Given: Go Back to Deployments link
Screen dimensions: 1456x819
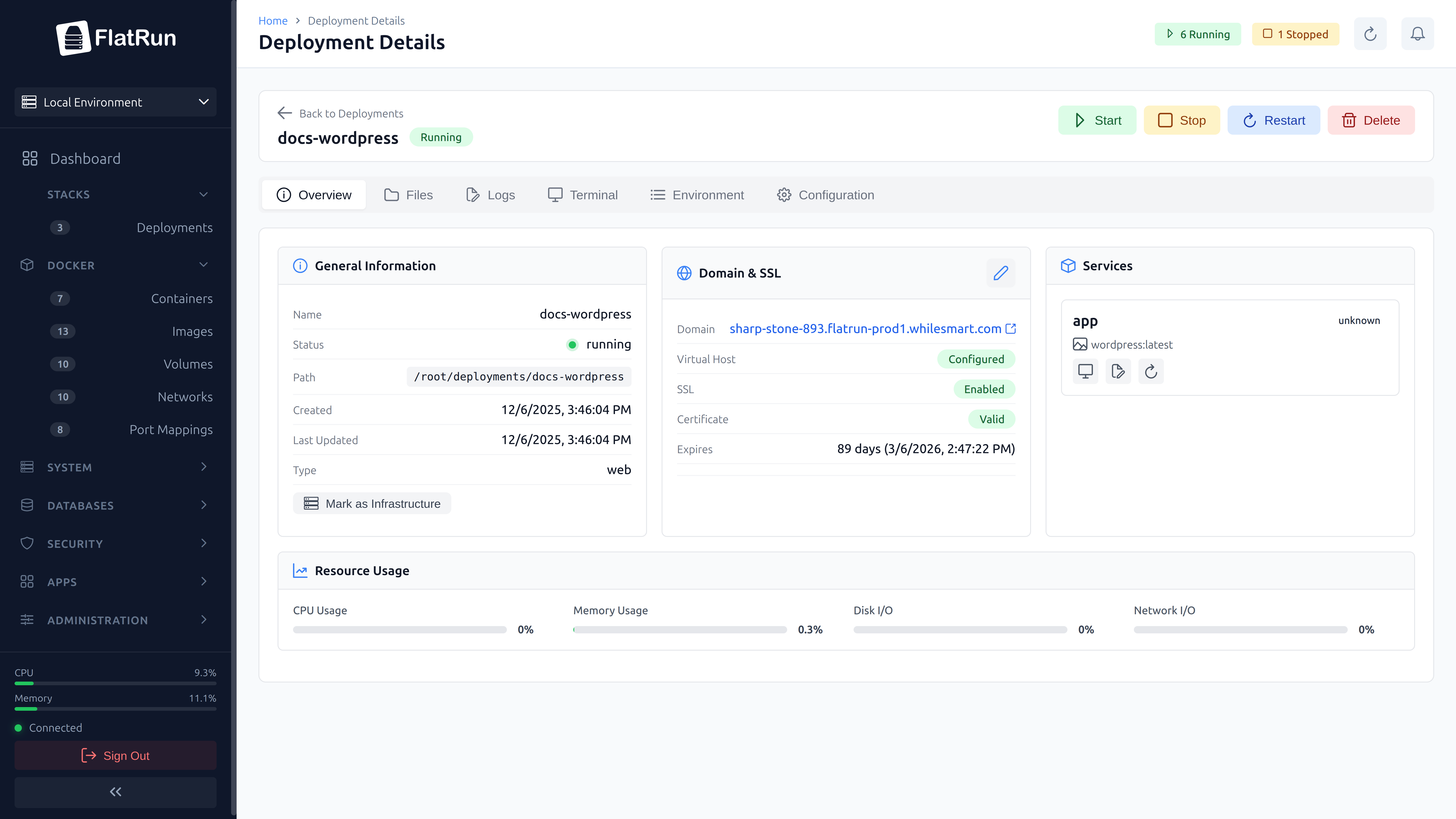Looking at the screenshot, I should coord(340,114).
